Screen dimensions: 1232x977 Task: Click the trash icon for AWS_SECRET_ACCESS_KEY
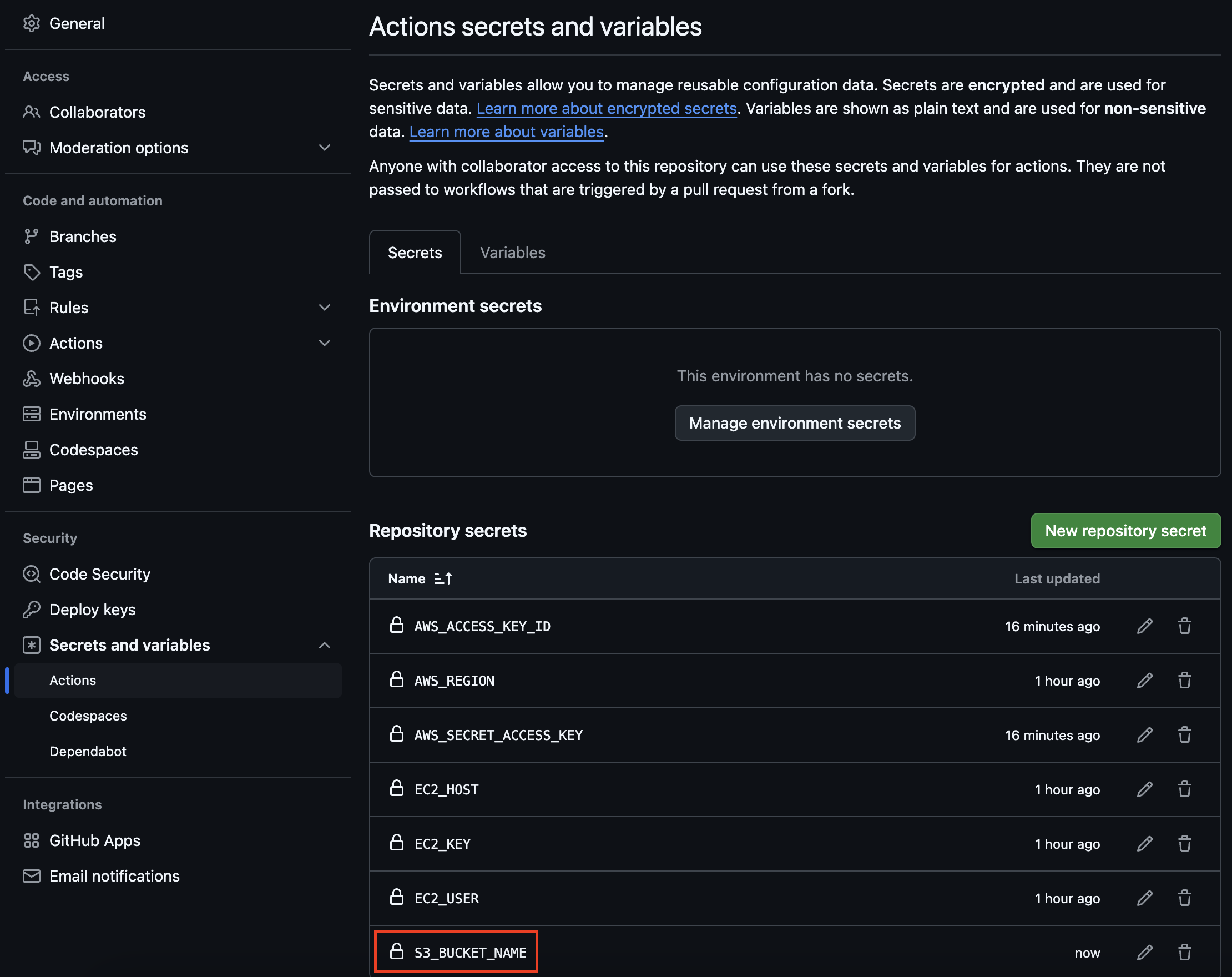coord(1185,734)
